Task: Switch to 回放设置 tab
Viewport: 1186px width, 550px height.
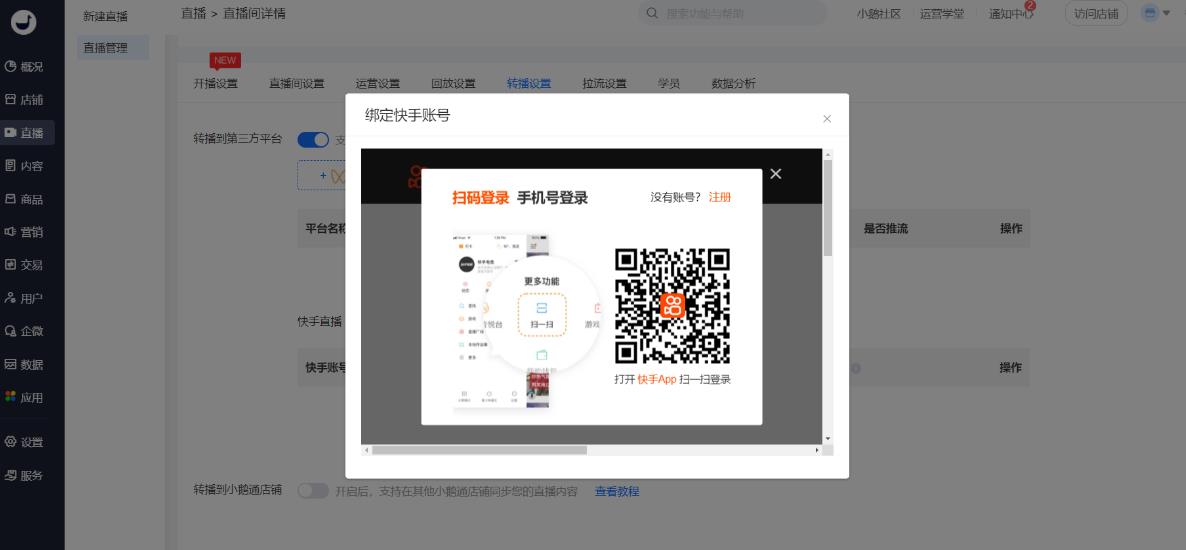Action: click(453, 84)
